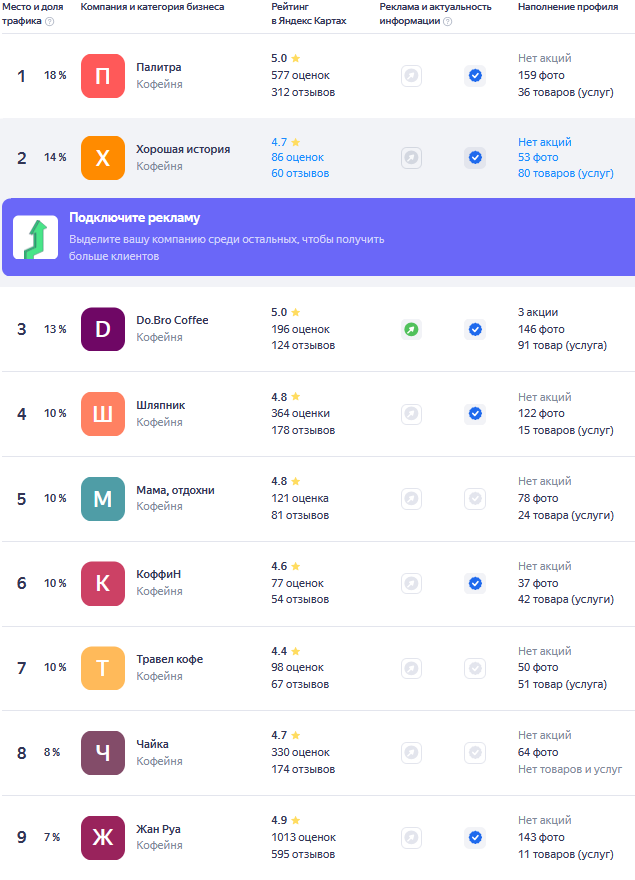
Task: Click the blue verified badge for Хорошая история
Action: point(475,158)
